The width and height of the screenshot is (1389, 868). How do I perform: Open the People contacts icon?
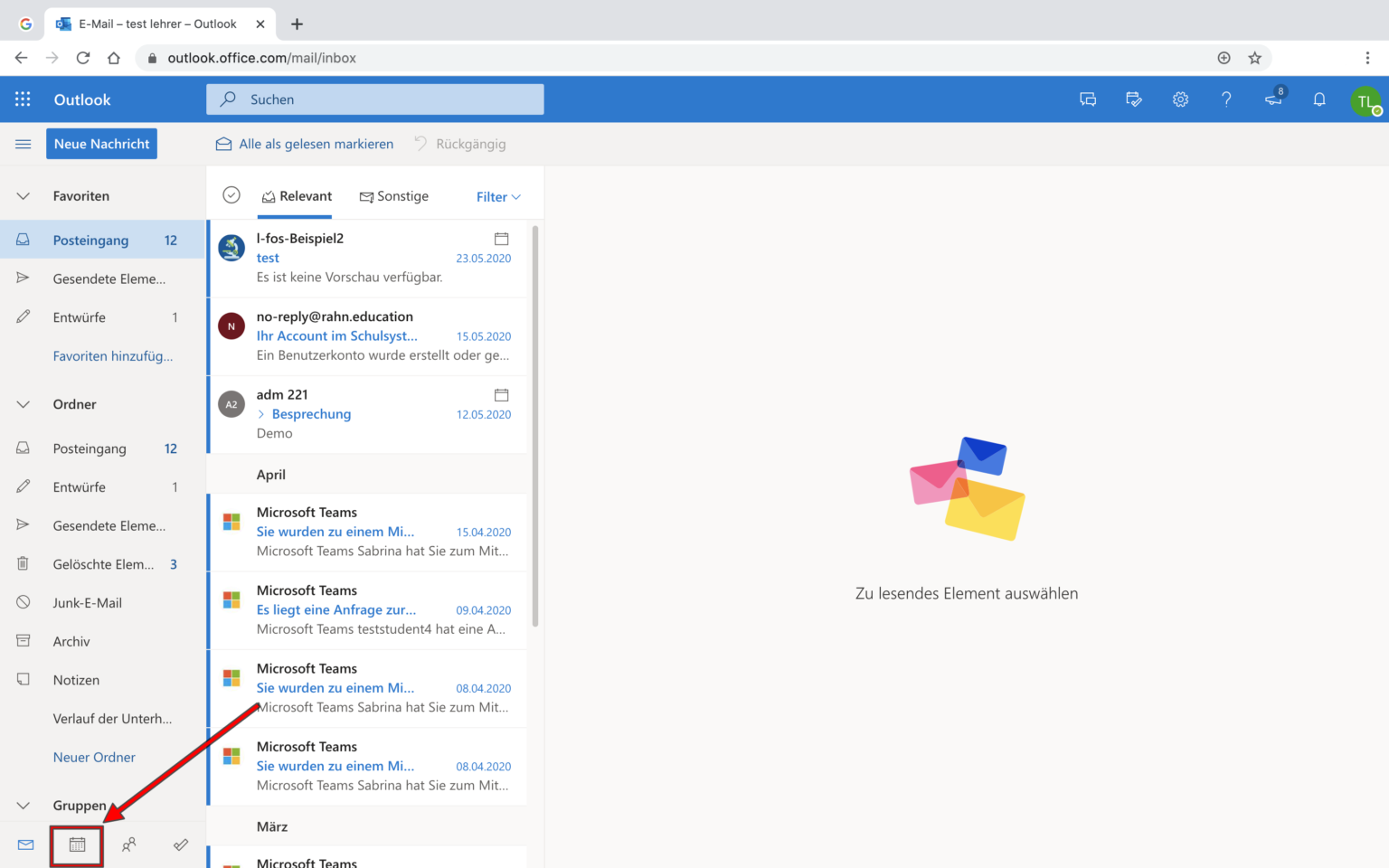pos(129,844)
